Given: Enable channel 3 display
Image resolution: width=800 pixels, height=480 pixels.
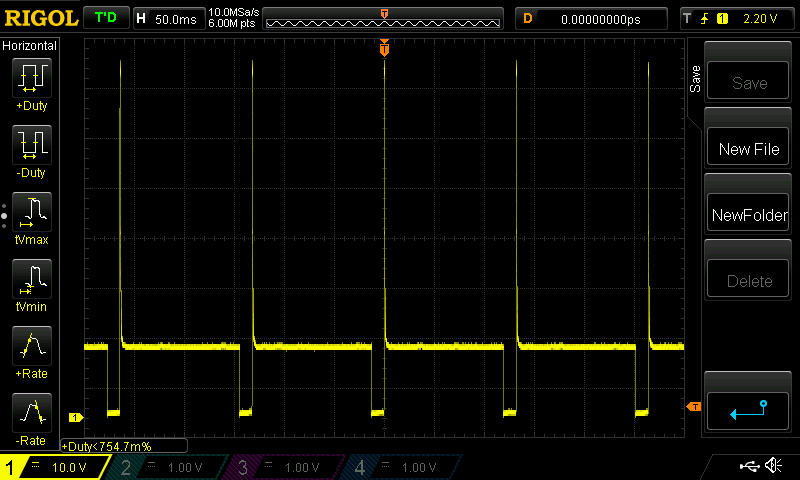Looking at the screenshot, I should pos(284,467).
